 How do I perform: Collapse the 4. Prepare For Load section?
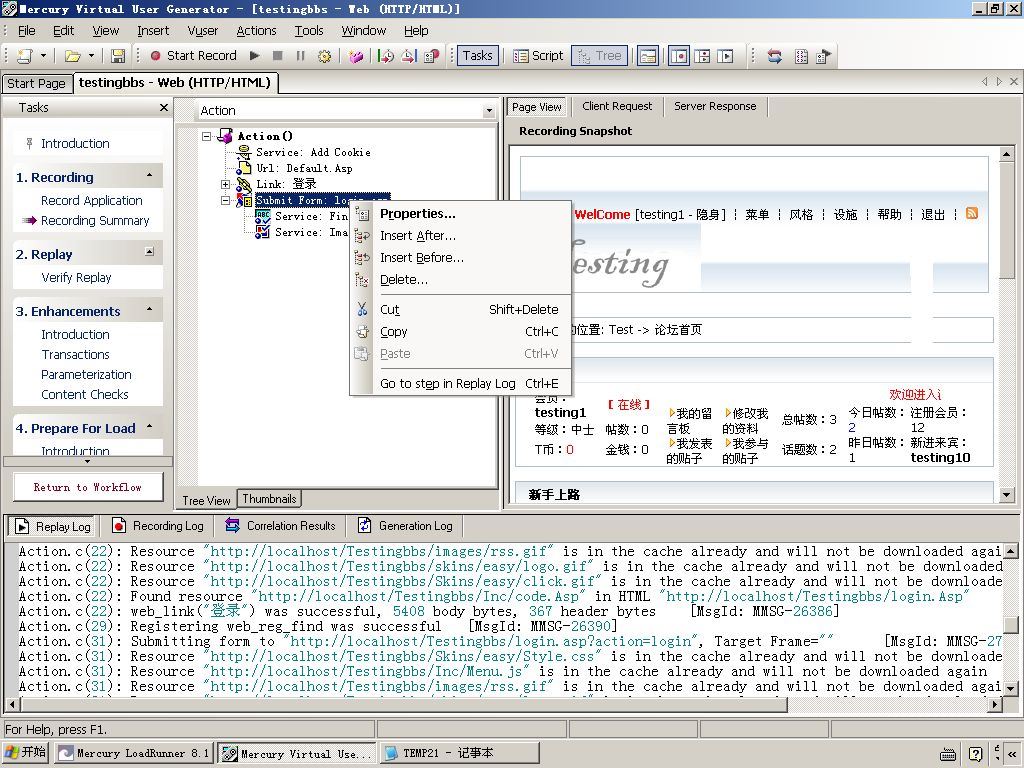pyautogui.click(x=150, y=427)
